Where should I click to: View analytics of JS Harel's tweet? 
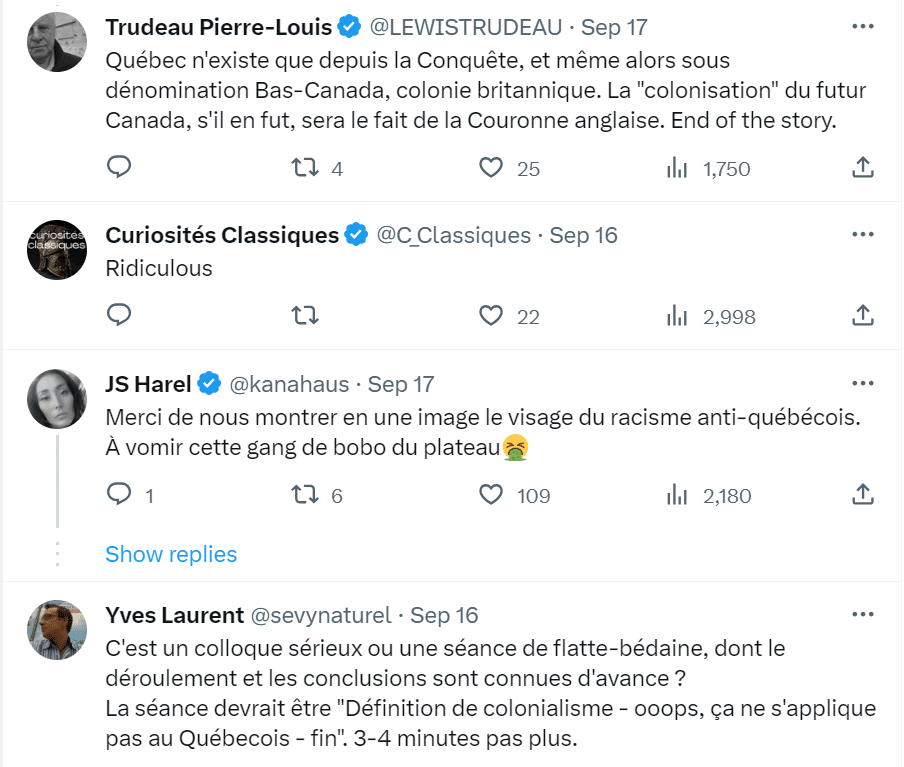click(677, 494)
